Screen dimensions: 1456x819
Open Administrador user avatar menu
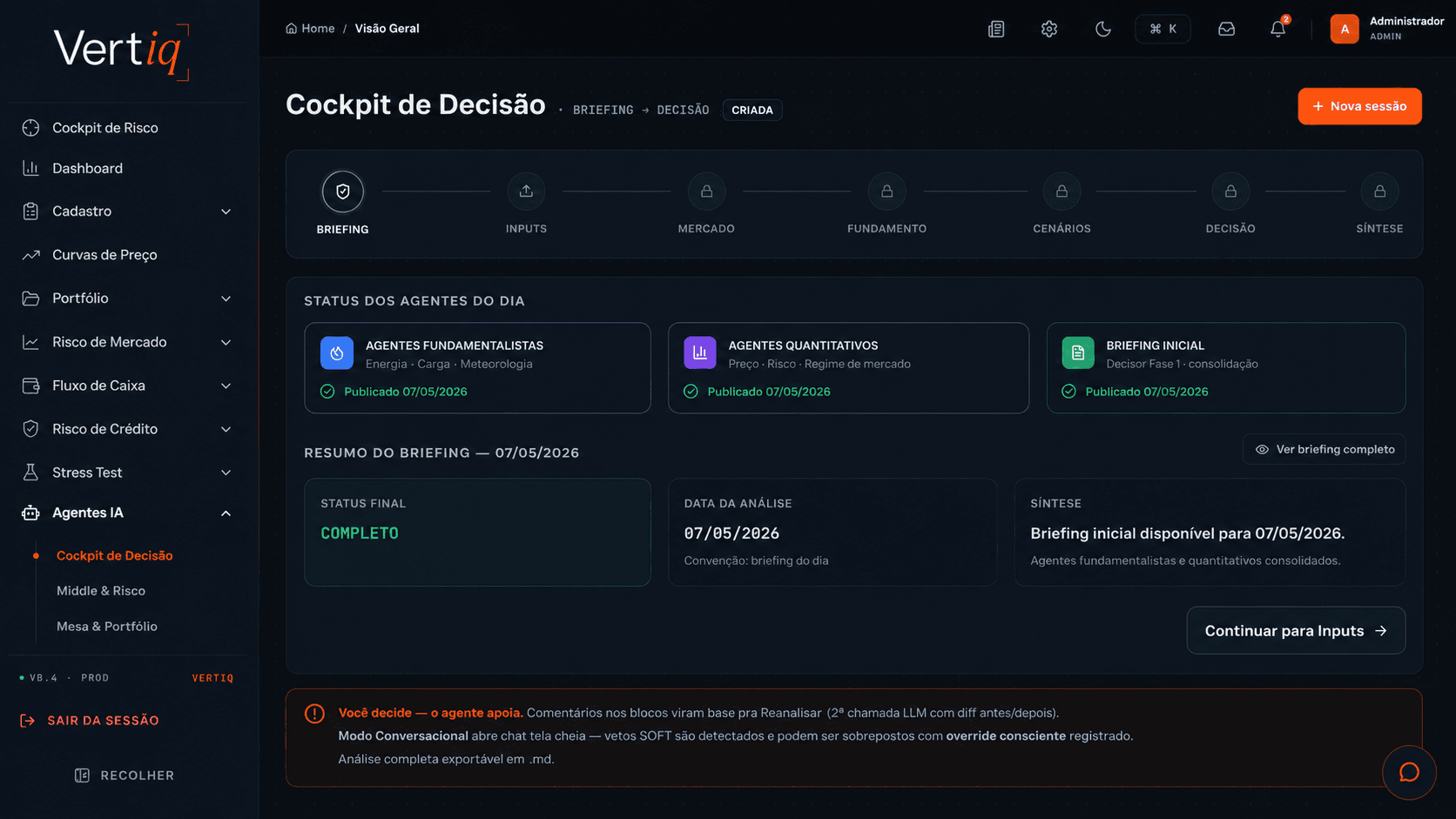pyautogui.click(x=1345, y=29)
